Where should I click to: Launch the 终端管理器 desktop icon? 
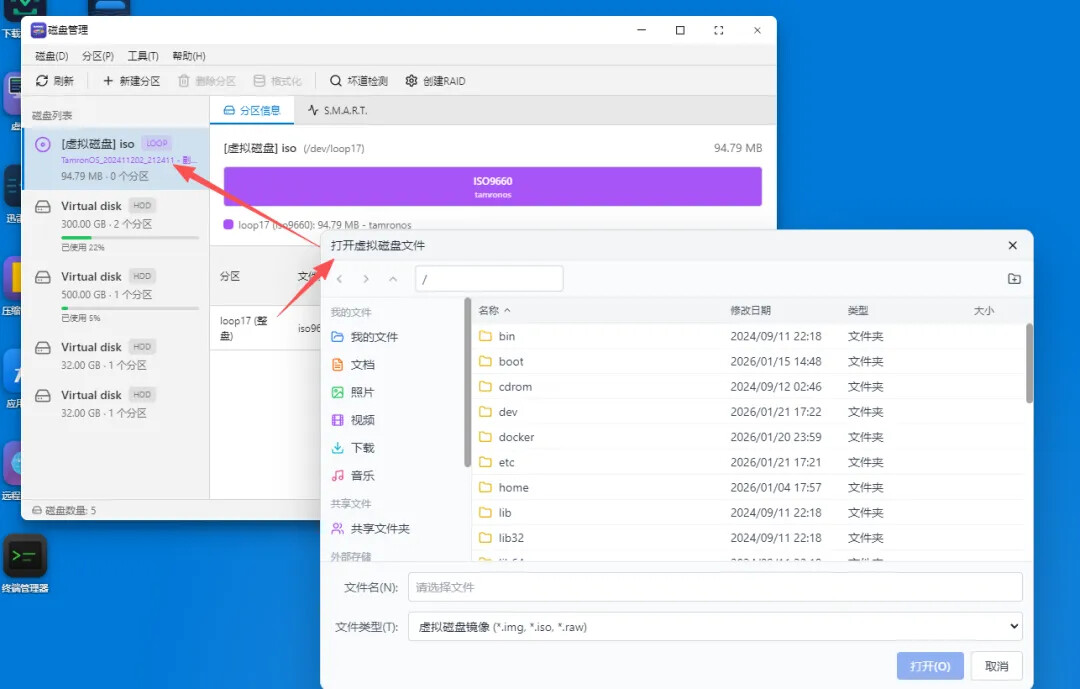pyautogui.click(x=25, y=555)
